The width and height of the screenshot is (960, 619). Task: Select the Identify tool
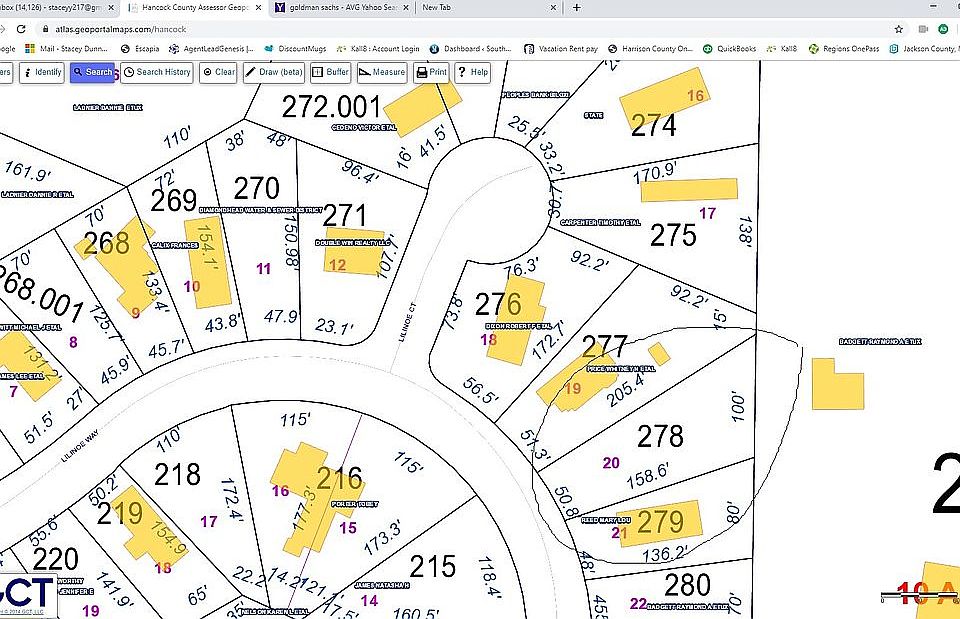tap(42, 72)
